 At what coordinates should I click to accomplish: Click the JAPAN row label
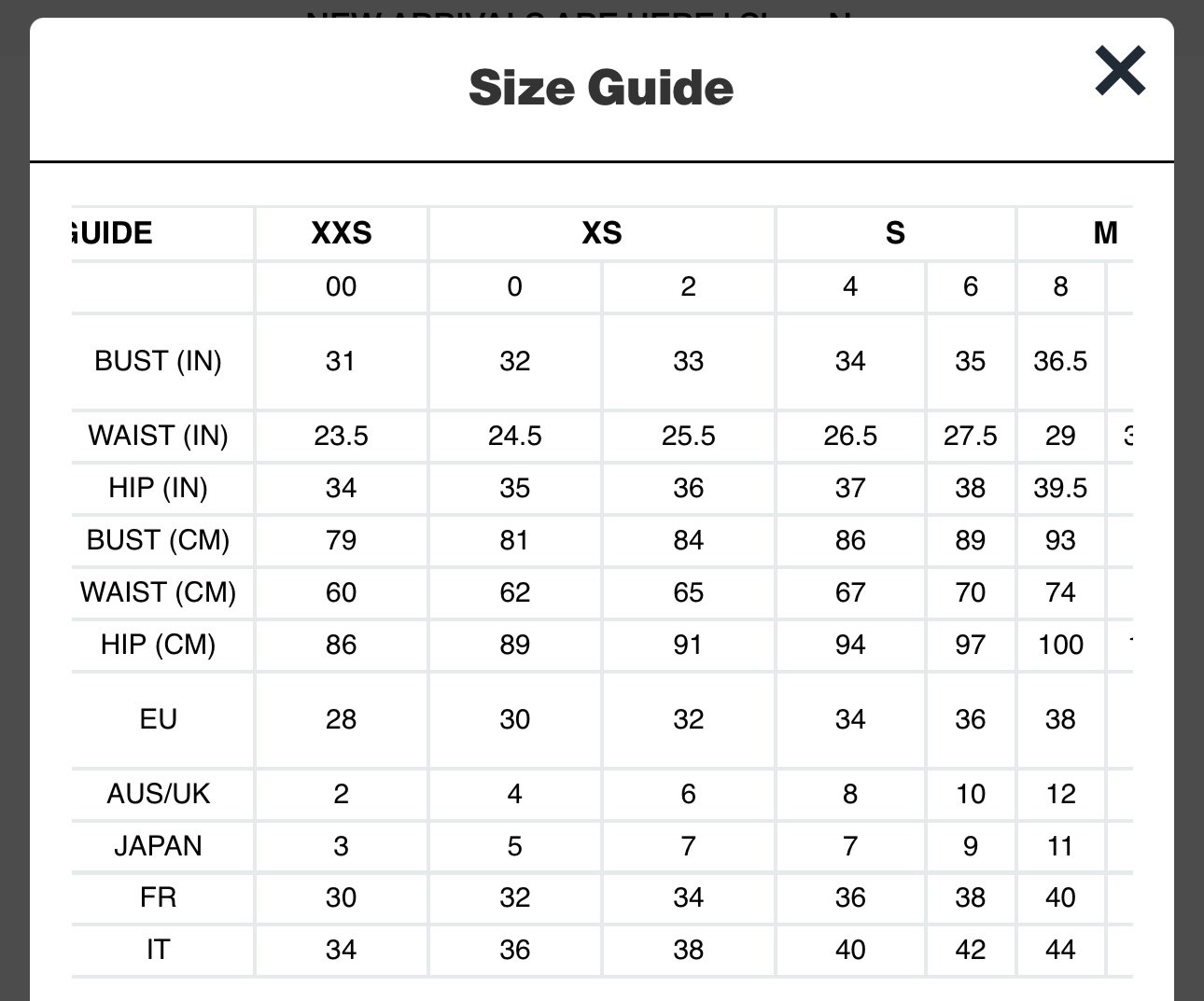[x=159, y=846]
